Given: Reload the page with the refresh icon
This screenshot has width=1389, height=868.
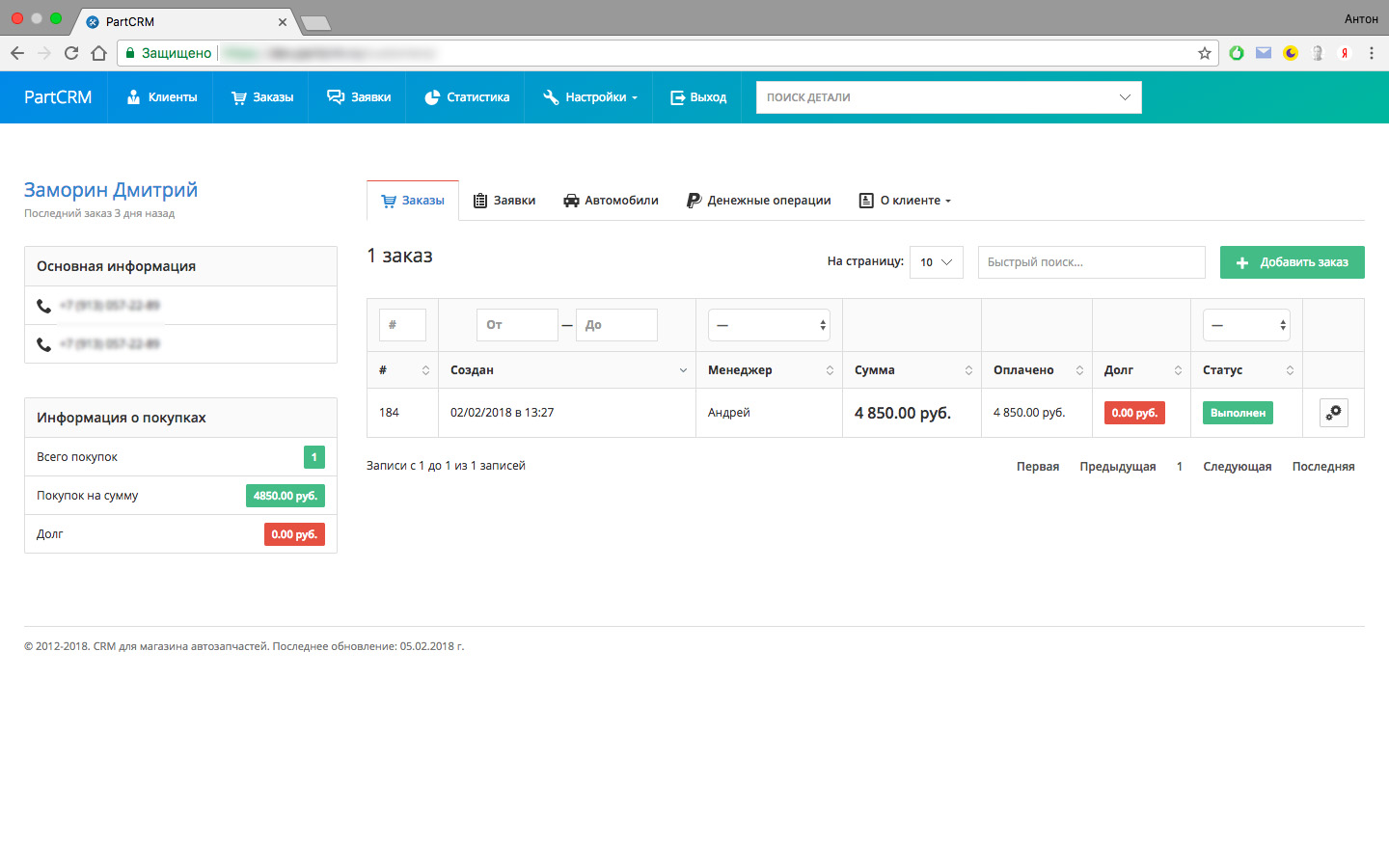Looking at the screenshot, I should (71, 53).
